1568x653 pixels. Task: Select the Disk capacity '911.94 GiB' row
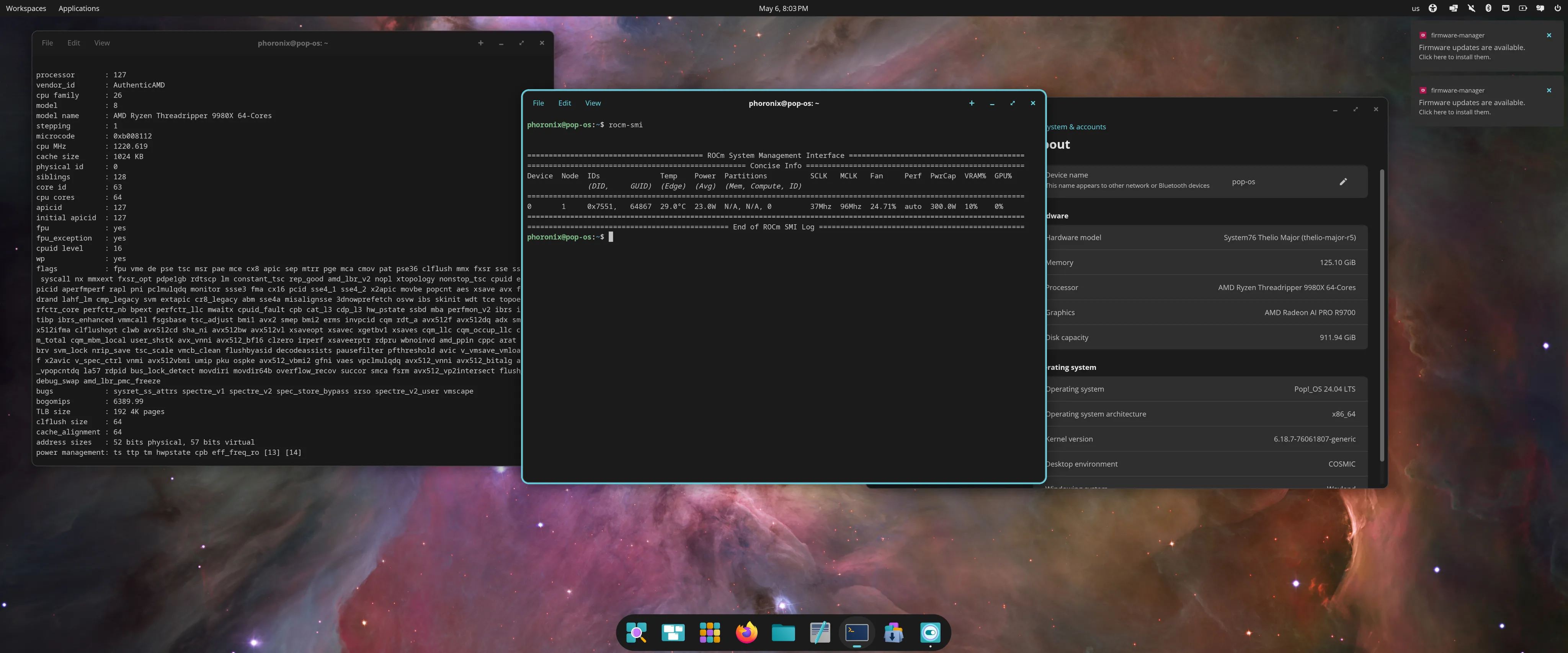[1207, 337]
